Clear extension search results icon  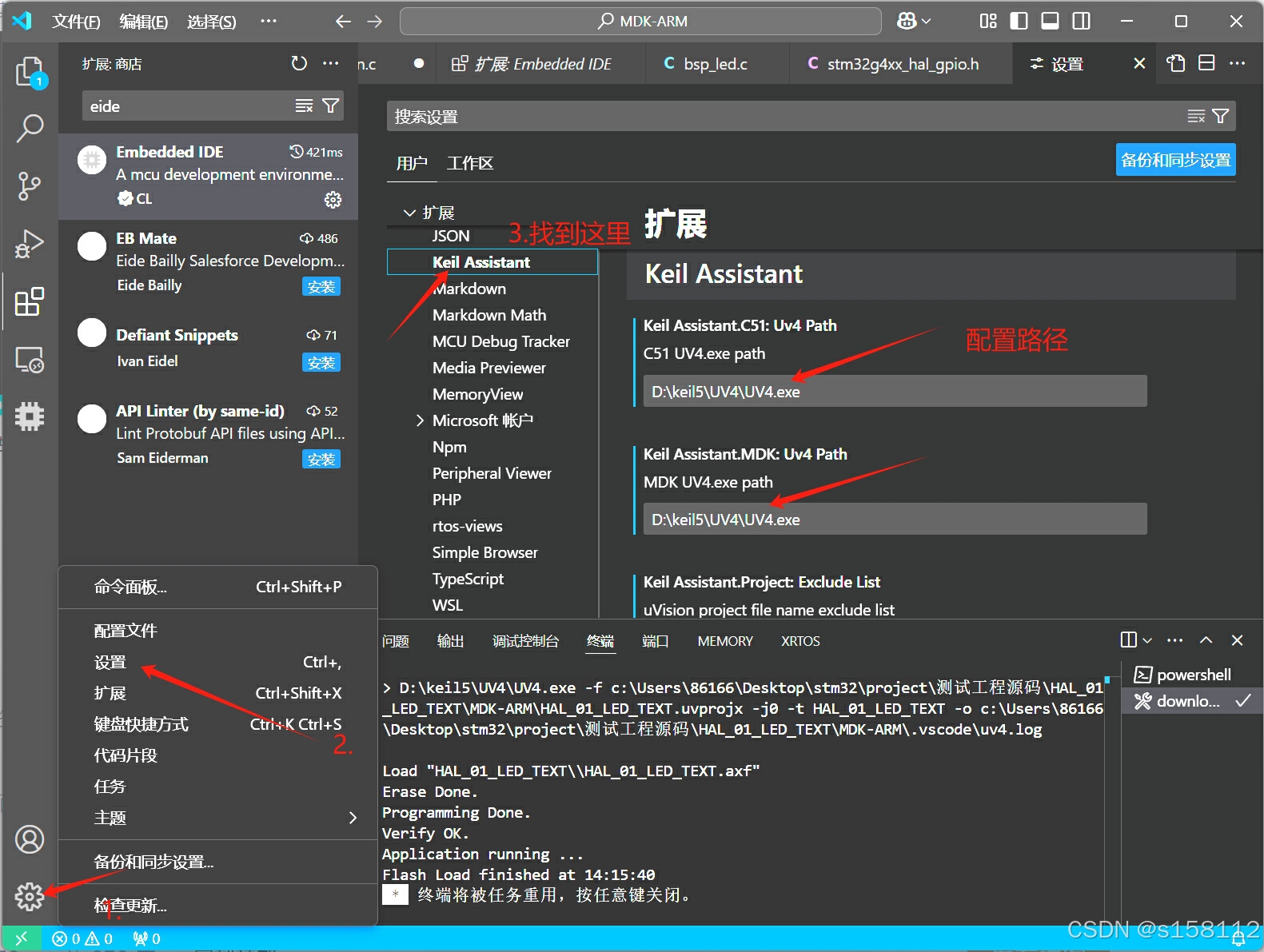click(x=304, y=106)
